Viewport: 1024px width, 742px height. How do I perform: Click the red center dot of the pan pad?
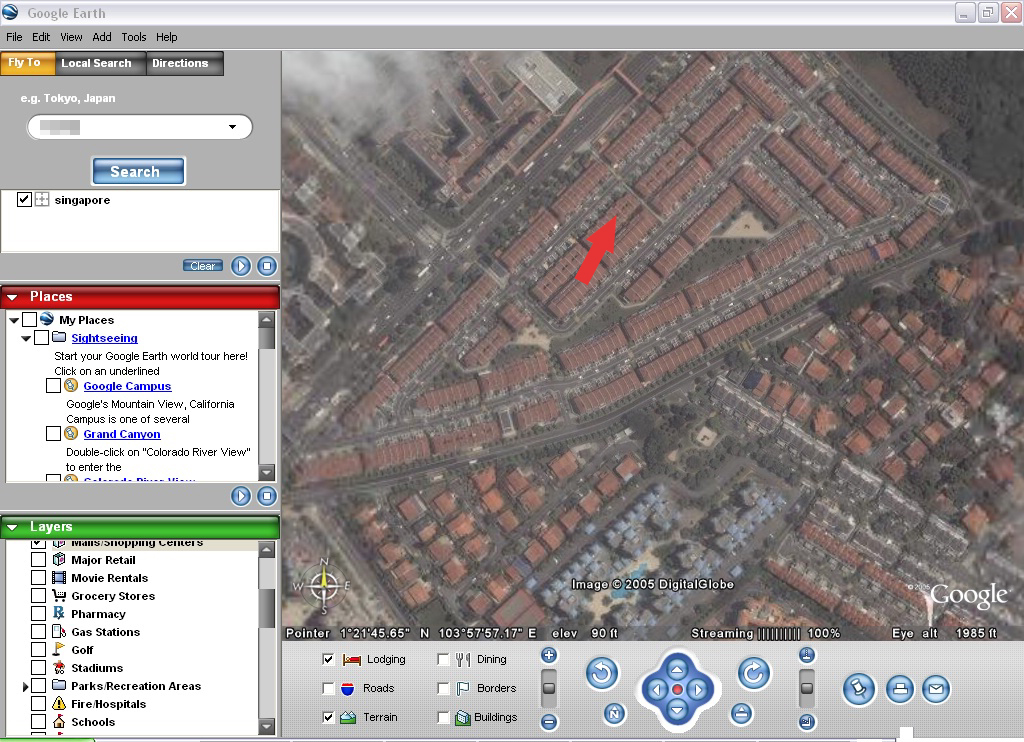tap(677, 690)
